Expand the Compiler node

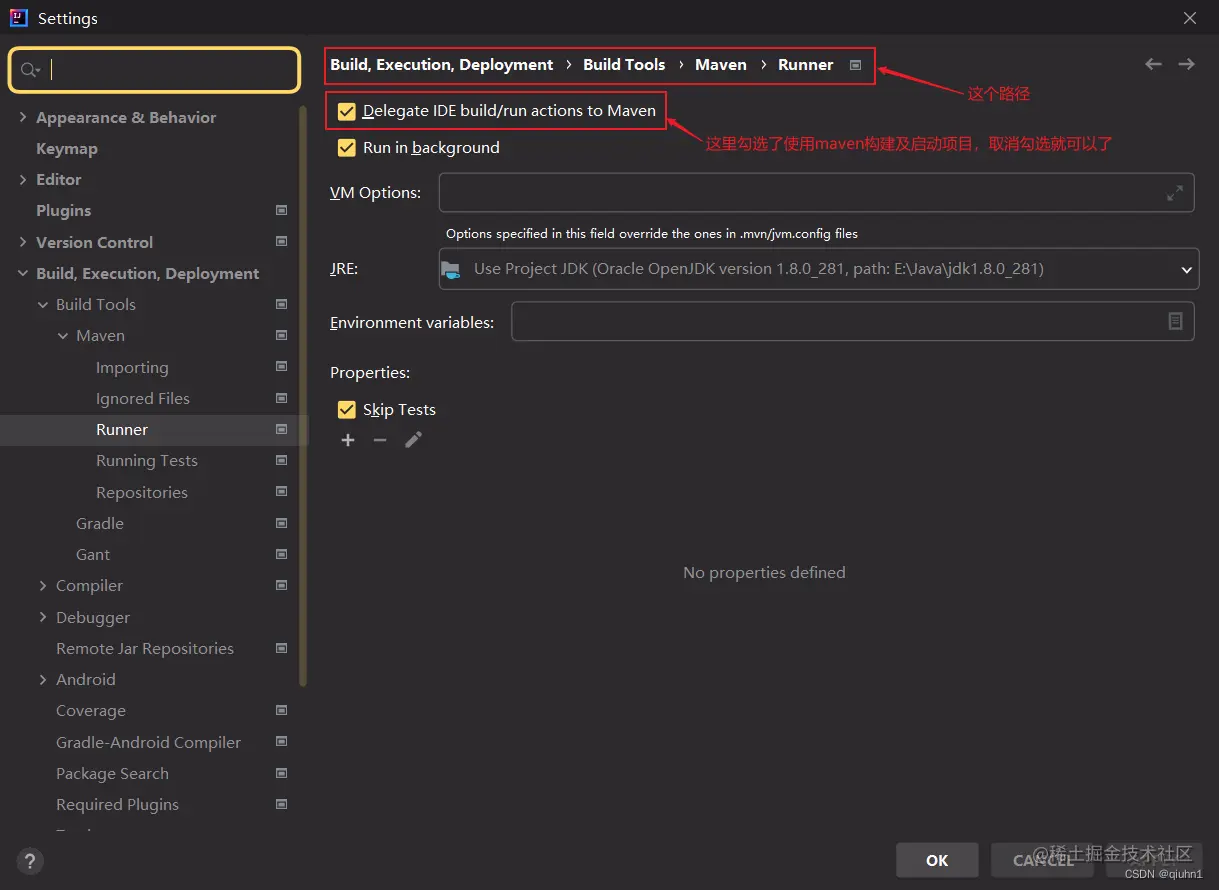[43, 585]
